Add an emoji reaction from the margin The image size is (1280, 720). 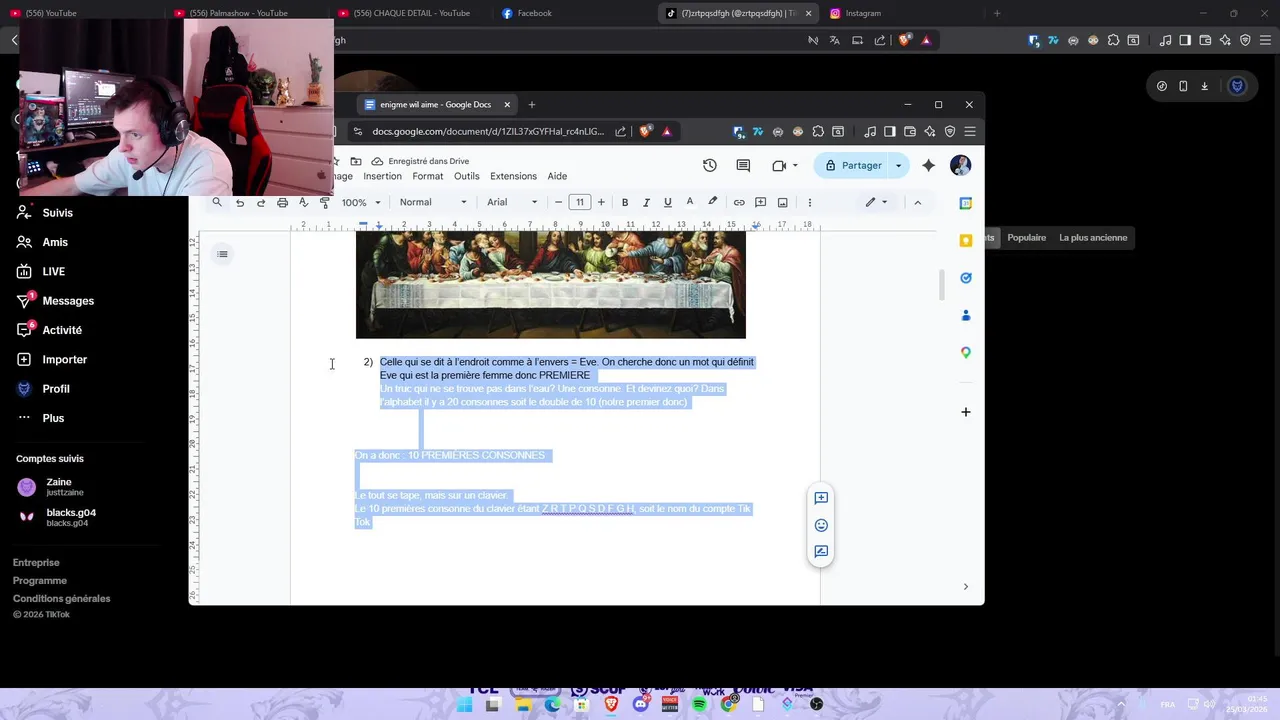click(821, 525)
